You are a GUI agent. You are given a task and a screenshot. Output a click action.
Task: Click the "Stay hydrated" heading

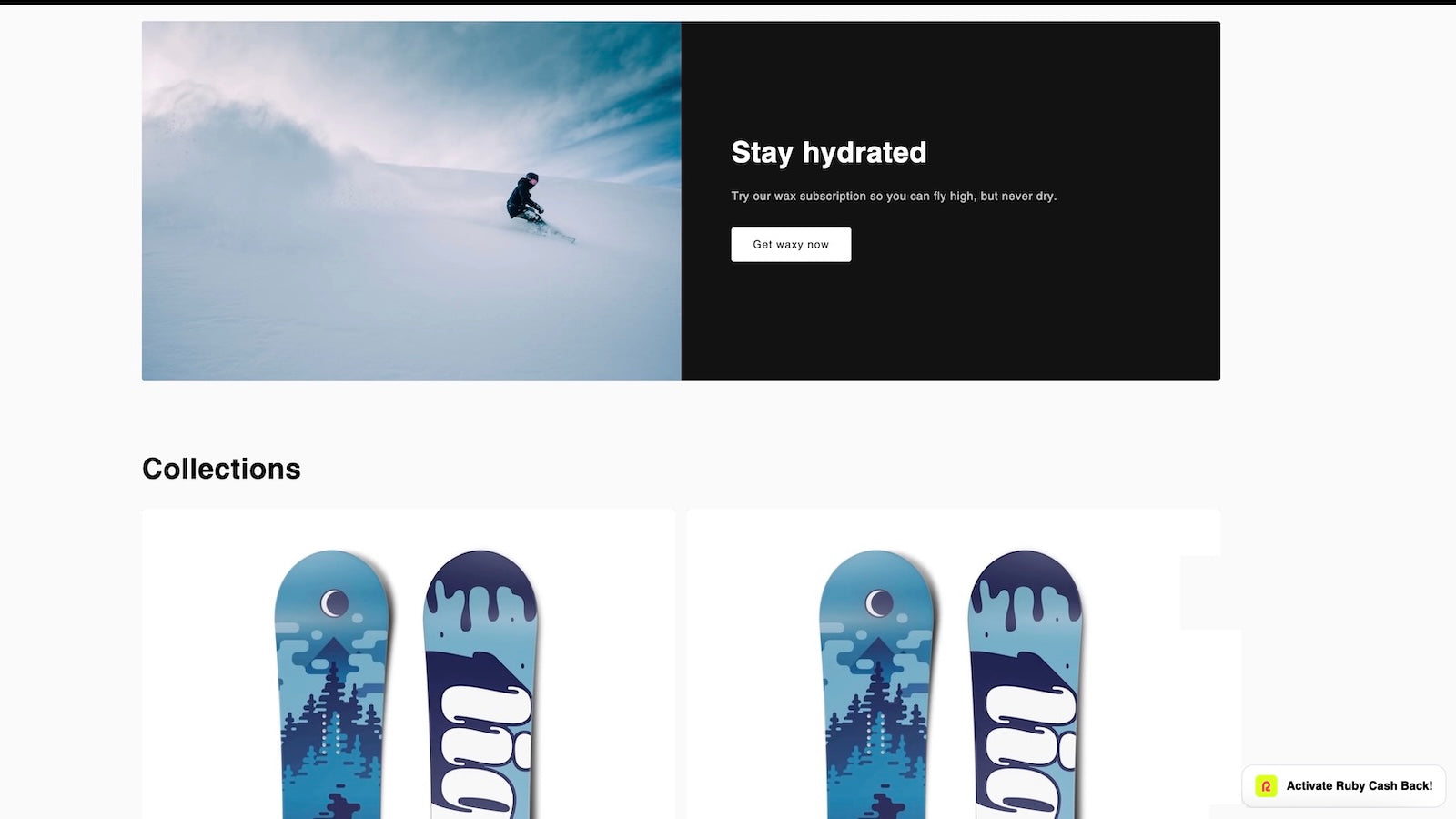click(828, 152)
